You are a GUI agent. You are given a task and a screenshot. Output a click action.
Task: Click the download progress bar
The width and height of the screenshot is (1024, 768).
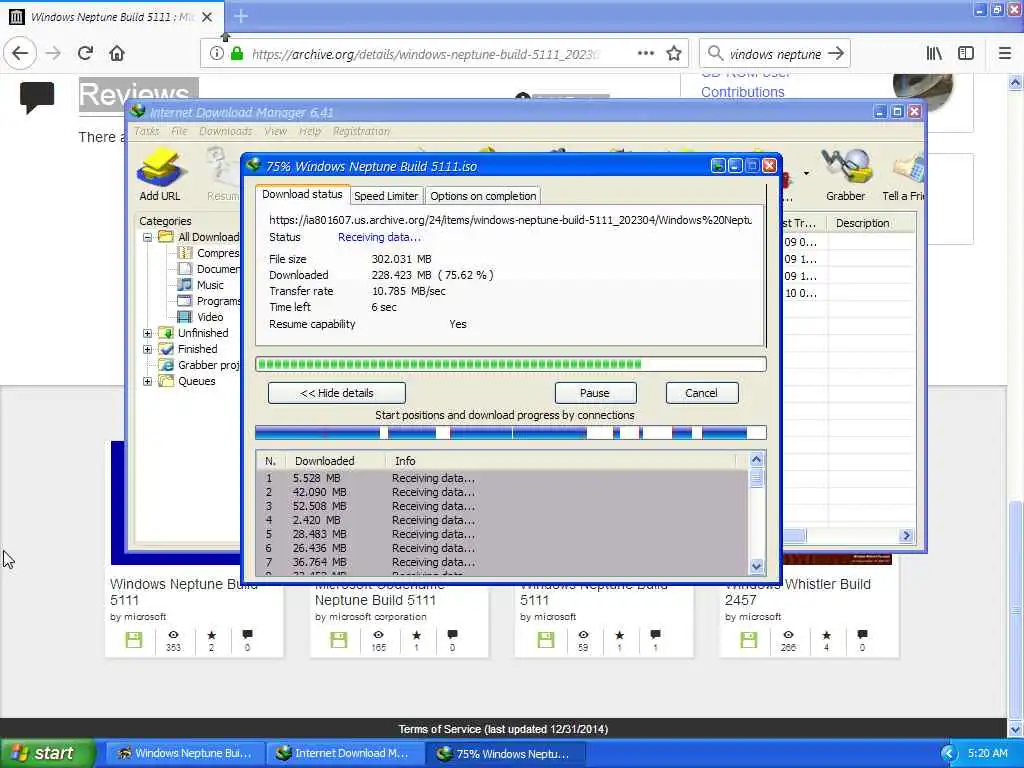(511, 364)
